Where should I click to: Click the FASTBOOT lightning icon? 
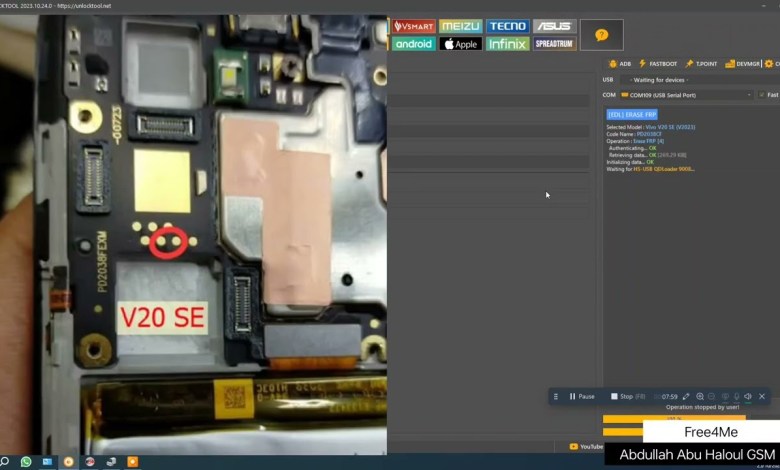tap(658, 64)
